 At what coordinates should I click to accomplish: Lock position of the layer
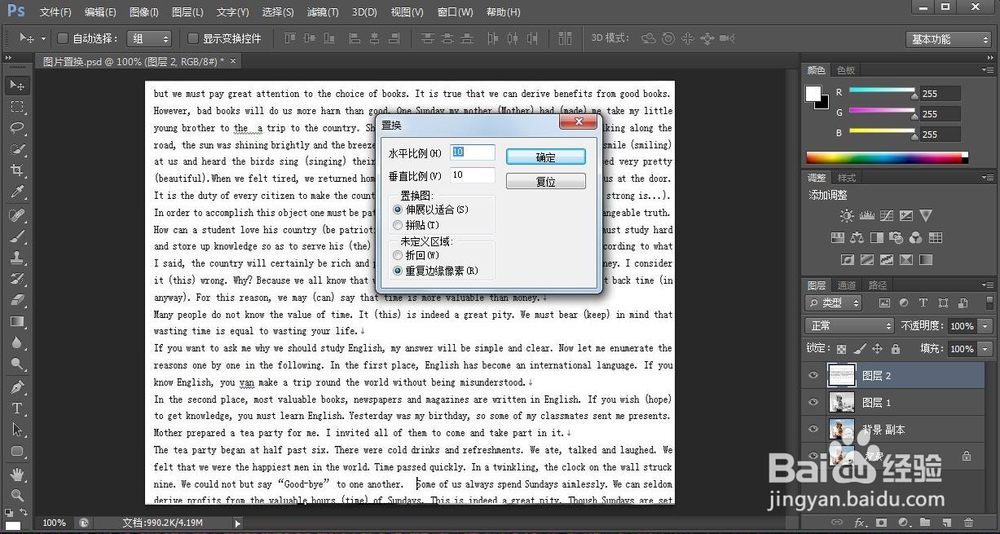coord(877,349)
